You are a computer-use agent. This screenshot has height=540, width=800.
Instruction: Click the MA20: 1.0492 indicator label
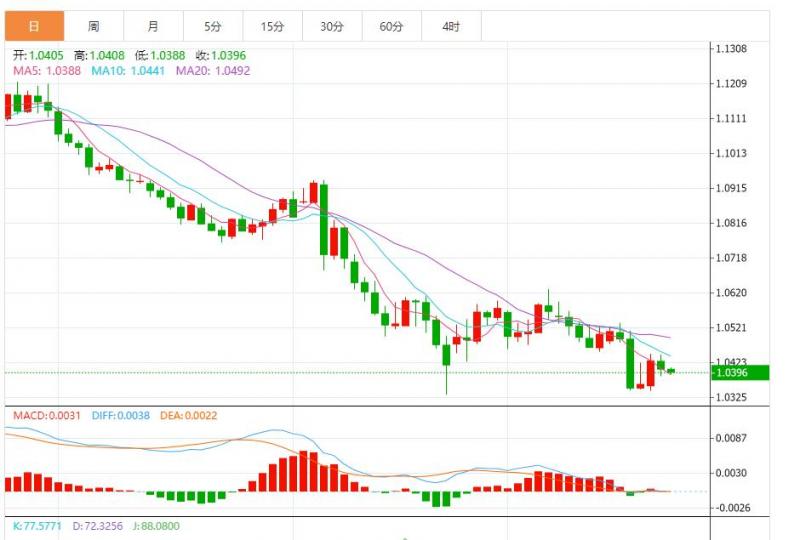click(x=213, y=70)
